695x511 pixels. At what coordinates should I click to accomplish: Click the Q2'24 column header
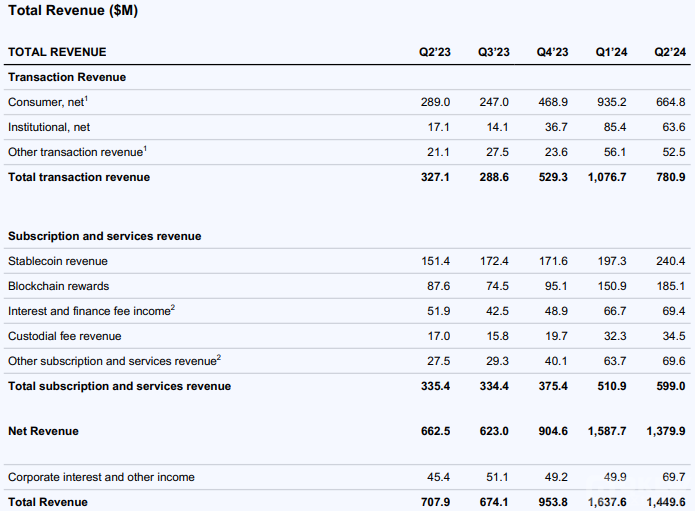click(669, 52)
